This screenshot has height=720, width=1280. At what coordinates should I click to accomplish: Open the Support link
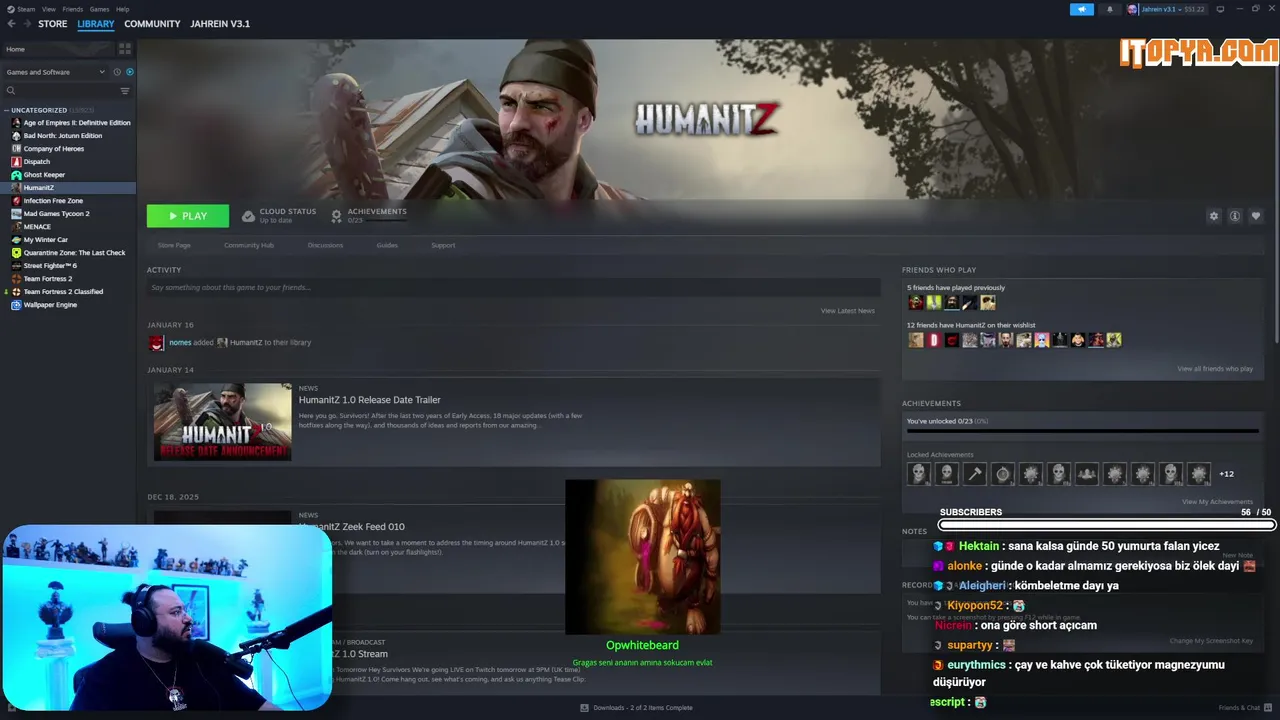coord(443,245)
